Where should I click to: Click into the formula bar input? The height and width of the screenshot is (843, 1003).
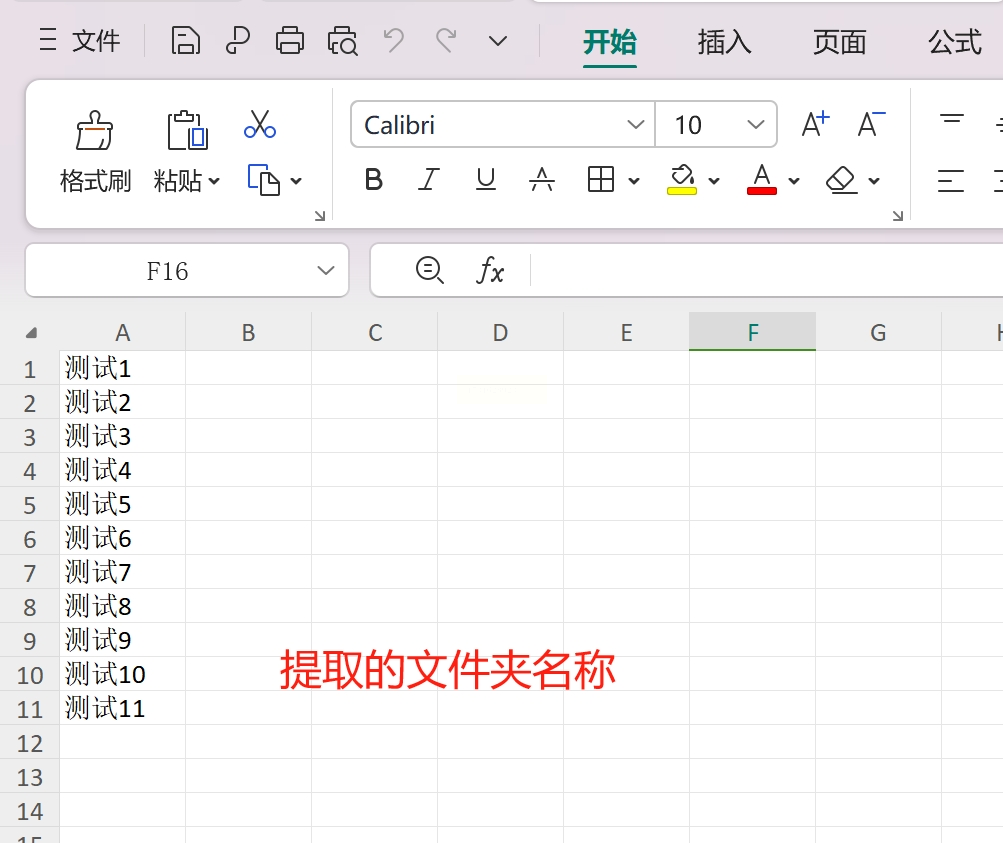tap(766, 270)
